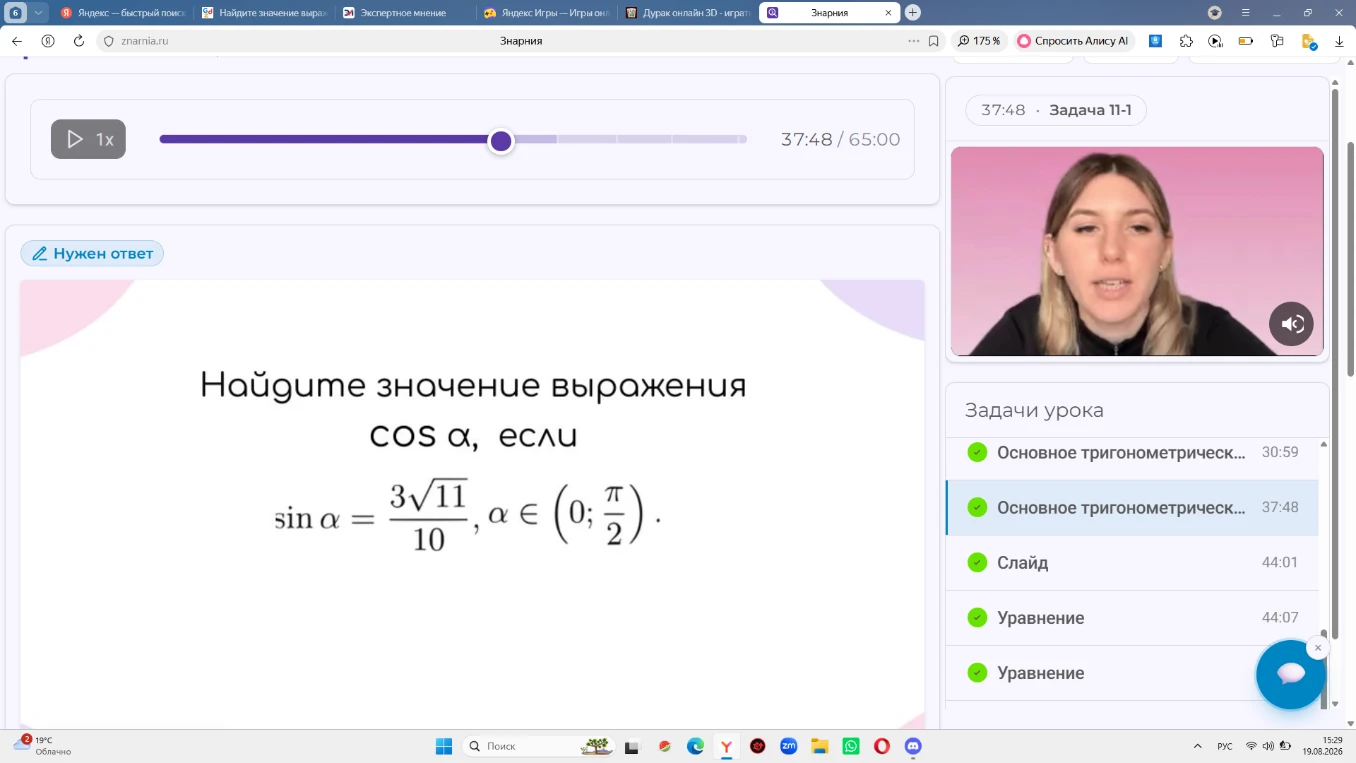1356x763 pixels.
Task: Open Yandex Browser taskbar icon
Action: [x=726, y=746]
